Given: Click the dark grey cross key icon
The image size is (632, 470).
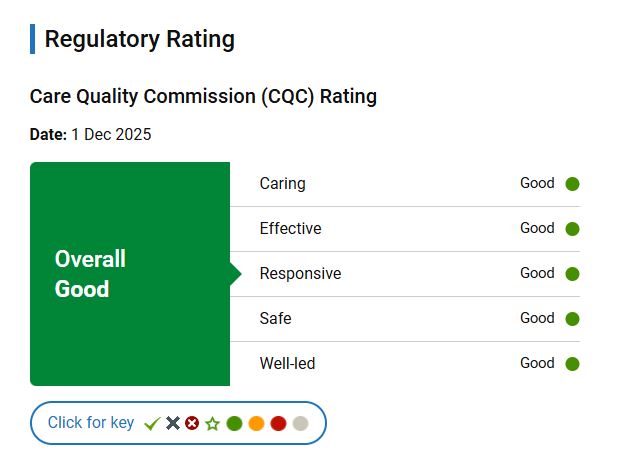Looking at the screenshot, I should click(x=173, y=423).
